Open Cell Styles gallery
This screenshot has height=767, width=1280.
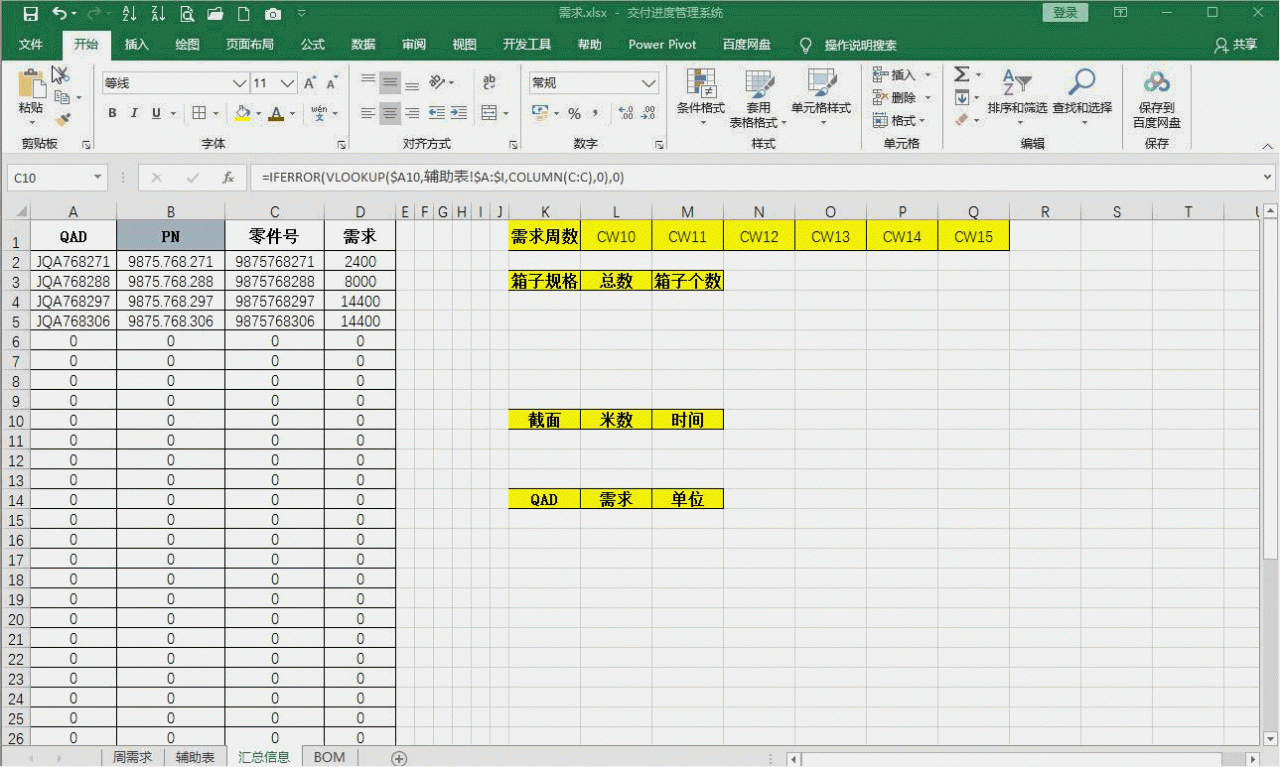pyautogui.click(x=821, y=98)
